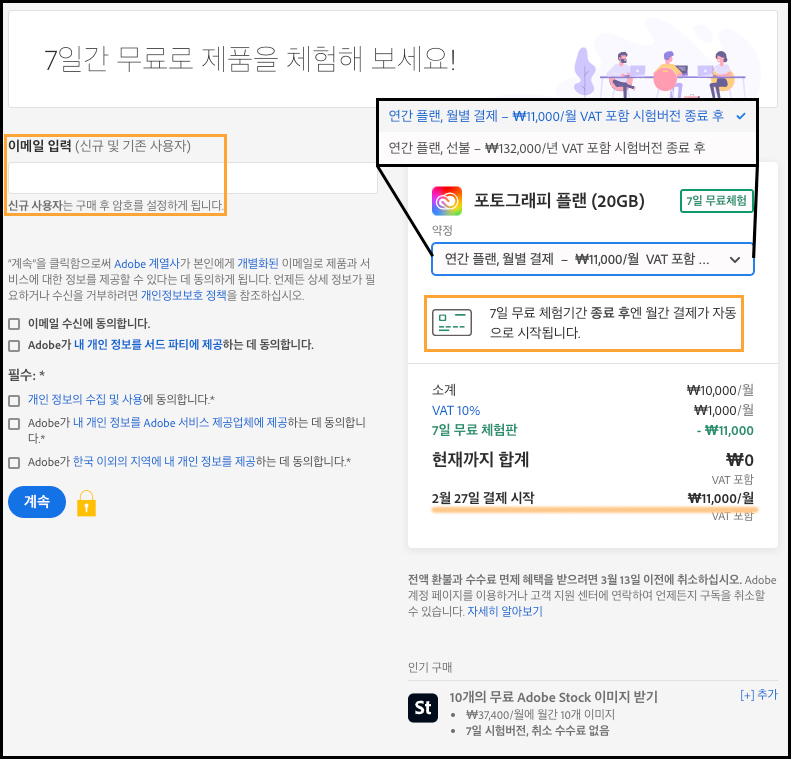Click 7일 시험버전, 취소 수수료 없음 bullet
Viewport: 791px width, 759px height.
537,730
